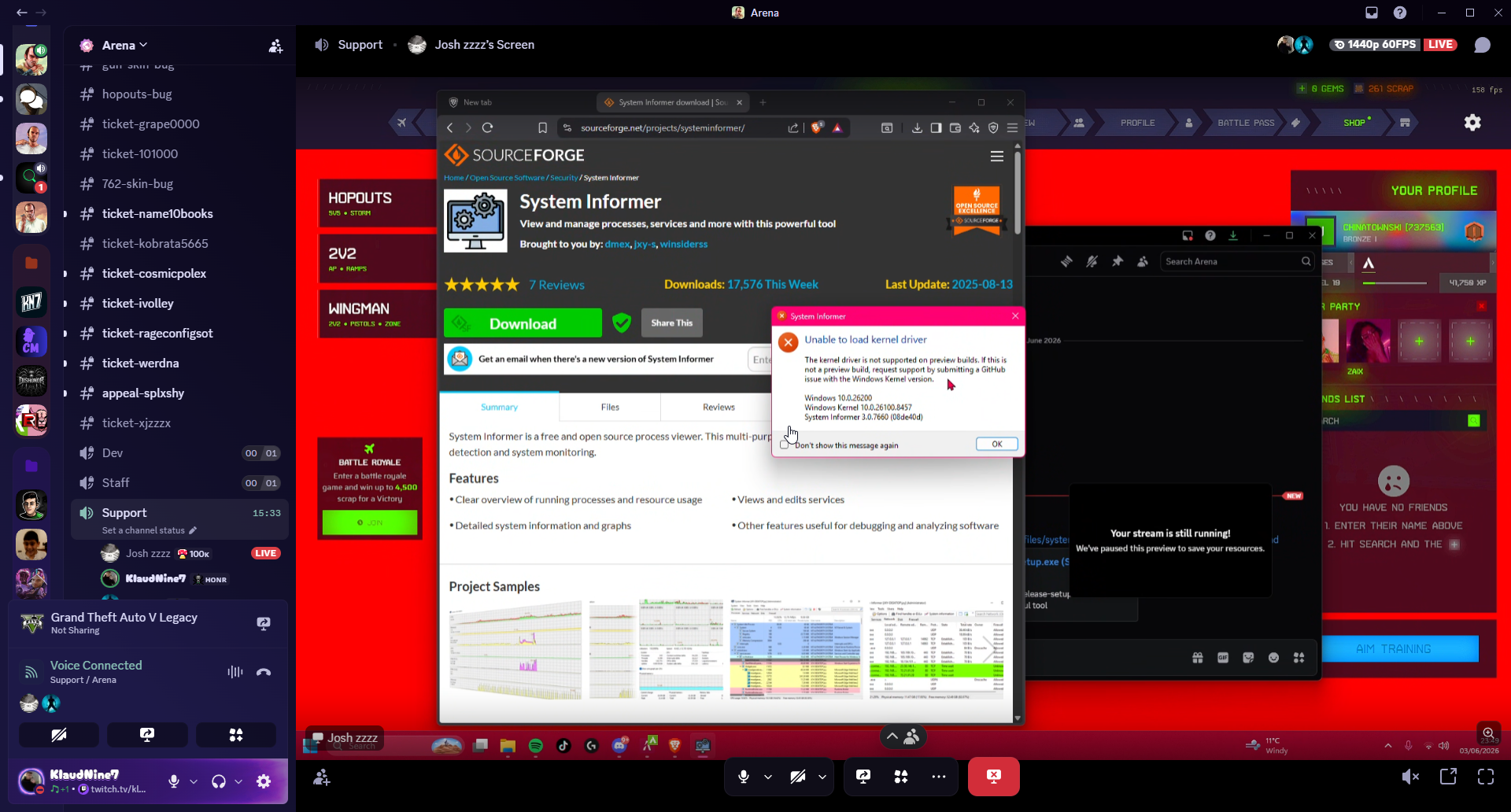Toggle the sidebar panel icon in the streamed browser

click(936, 127)
